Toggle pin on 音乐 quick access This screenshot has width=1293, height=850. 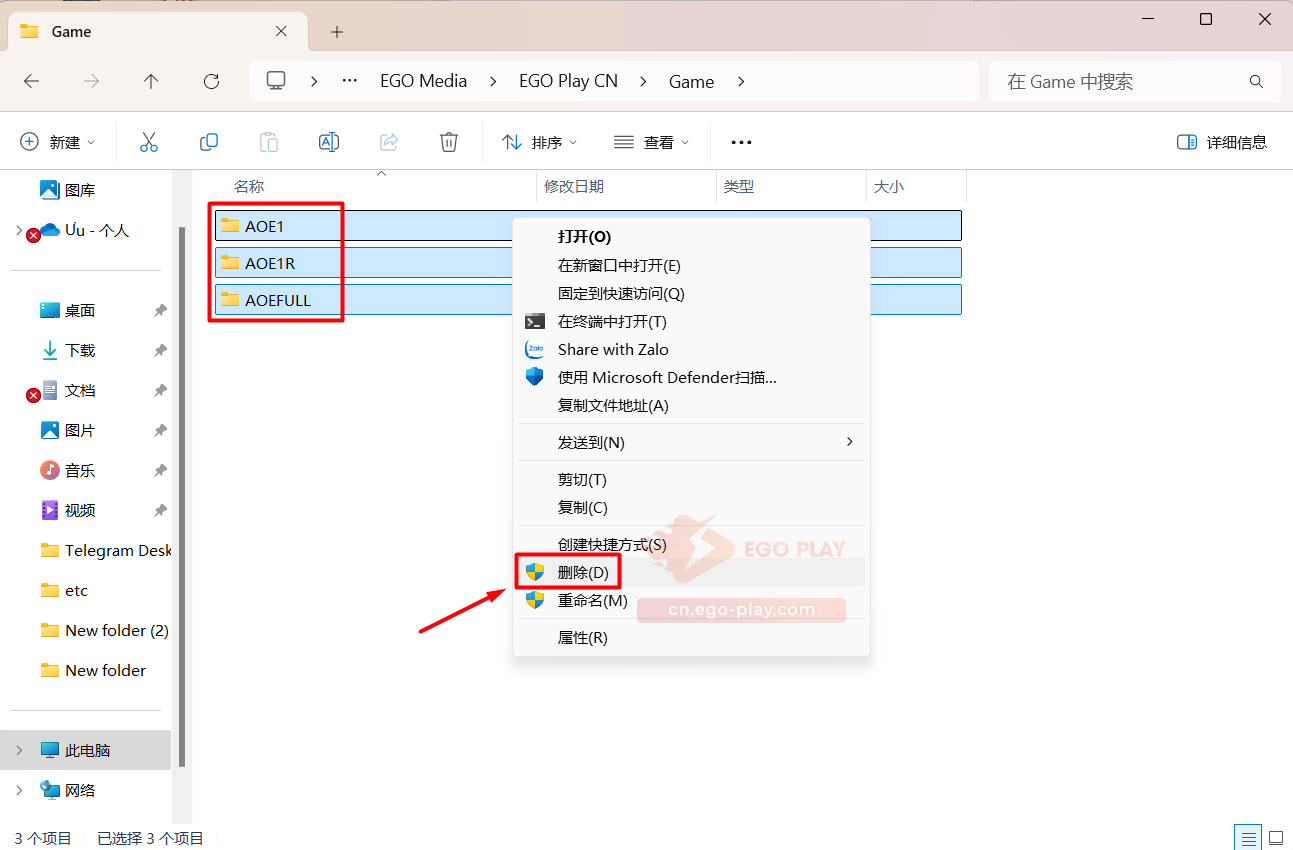click(x=160, y=471)
